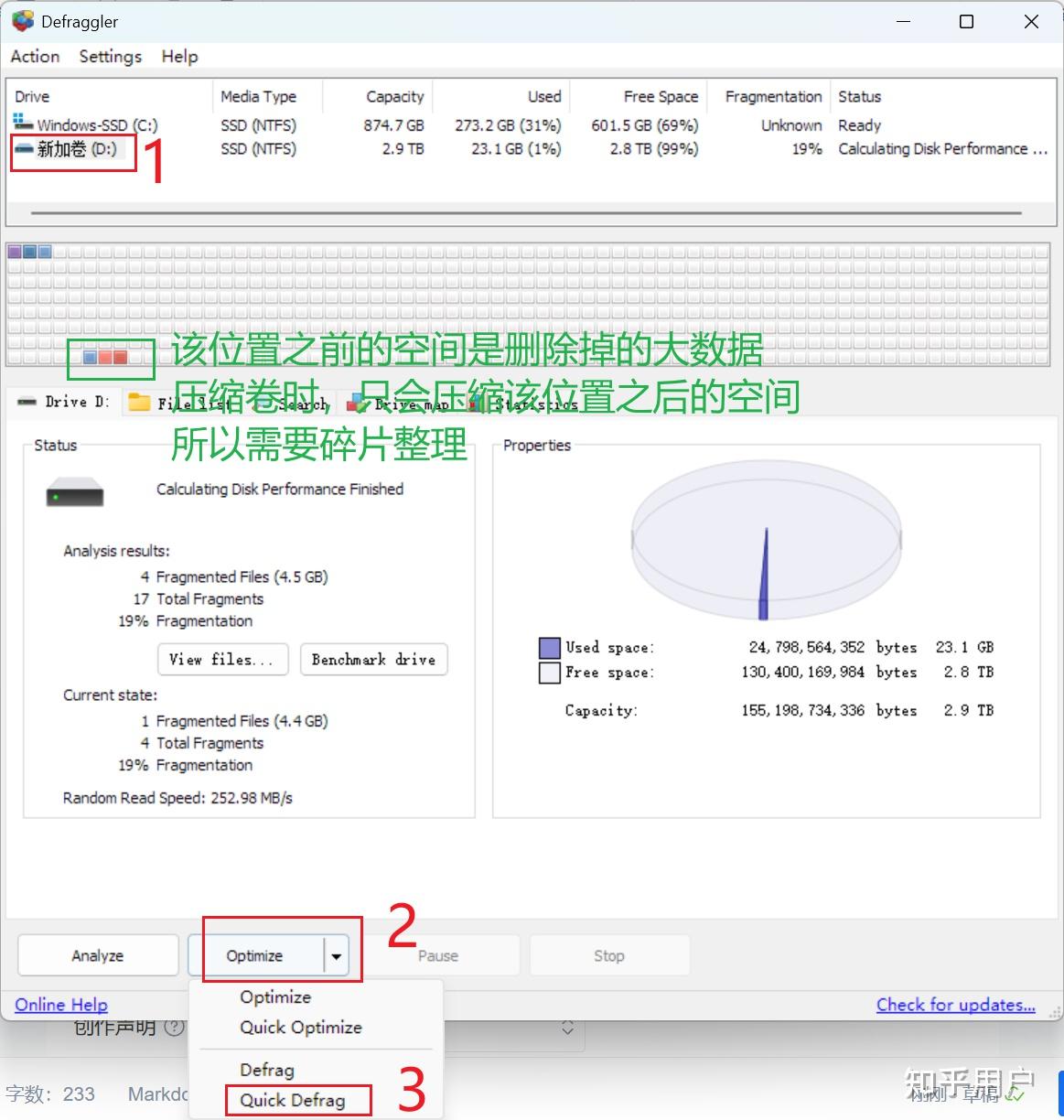Maximize the Defraggler window

tap(966, 21)
